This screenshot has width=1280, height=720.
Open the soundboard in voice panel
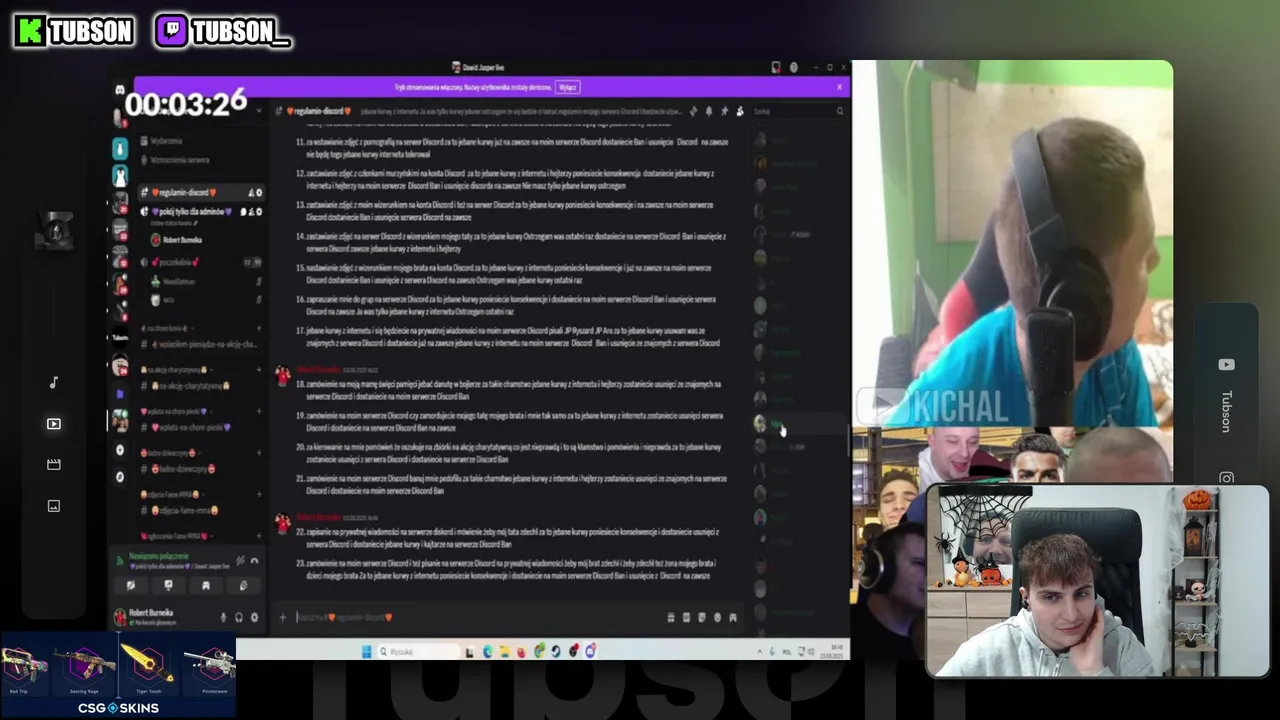click(243, 586)
